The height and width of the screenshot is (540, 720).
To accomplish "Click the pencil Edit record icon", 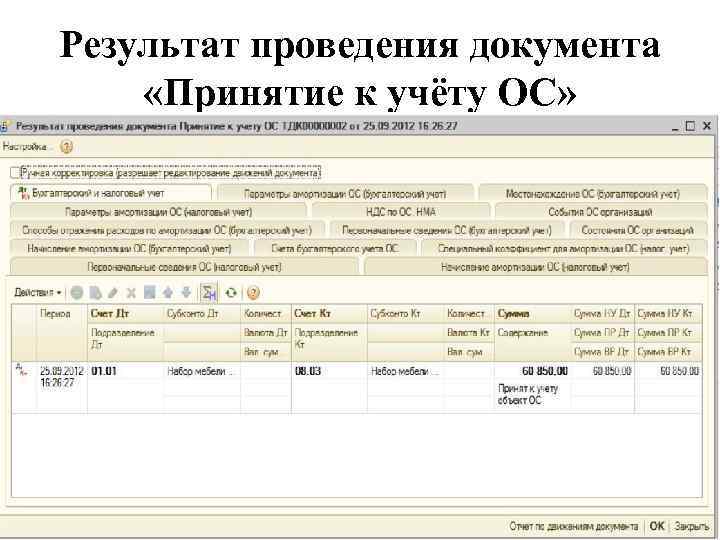I will pos(113,292).
